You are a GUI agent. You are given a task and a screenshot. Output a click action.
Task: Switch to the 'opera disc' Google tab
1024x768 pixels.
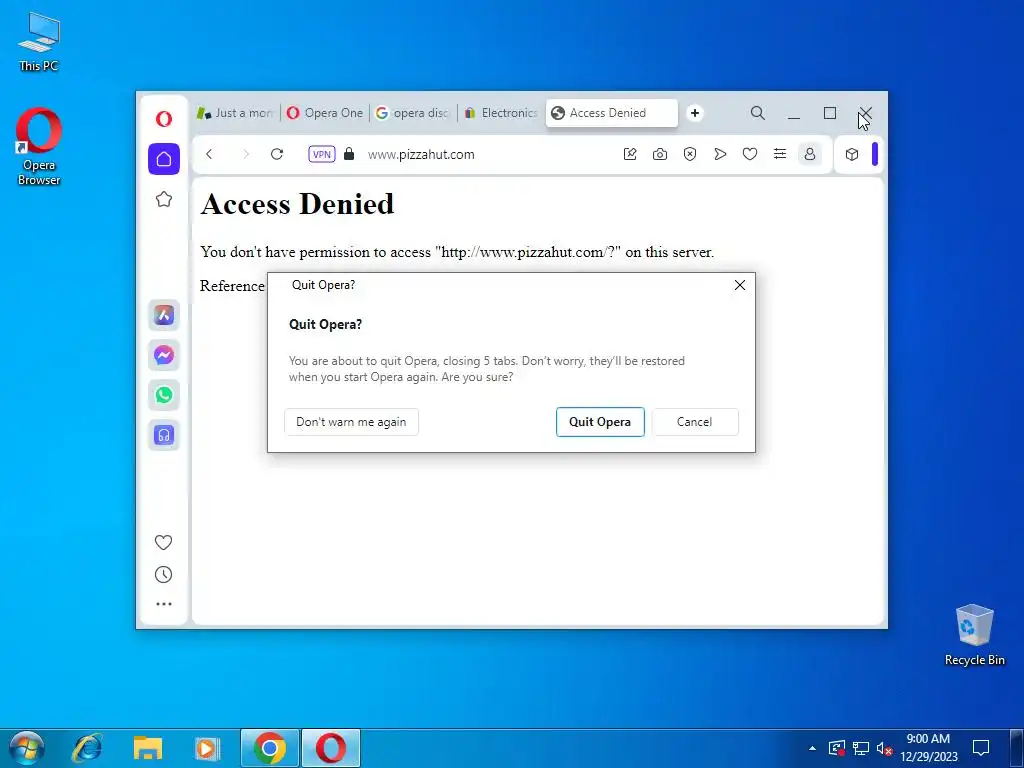413,113
